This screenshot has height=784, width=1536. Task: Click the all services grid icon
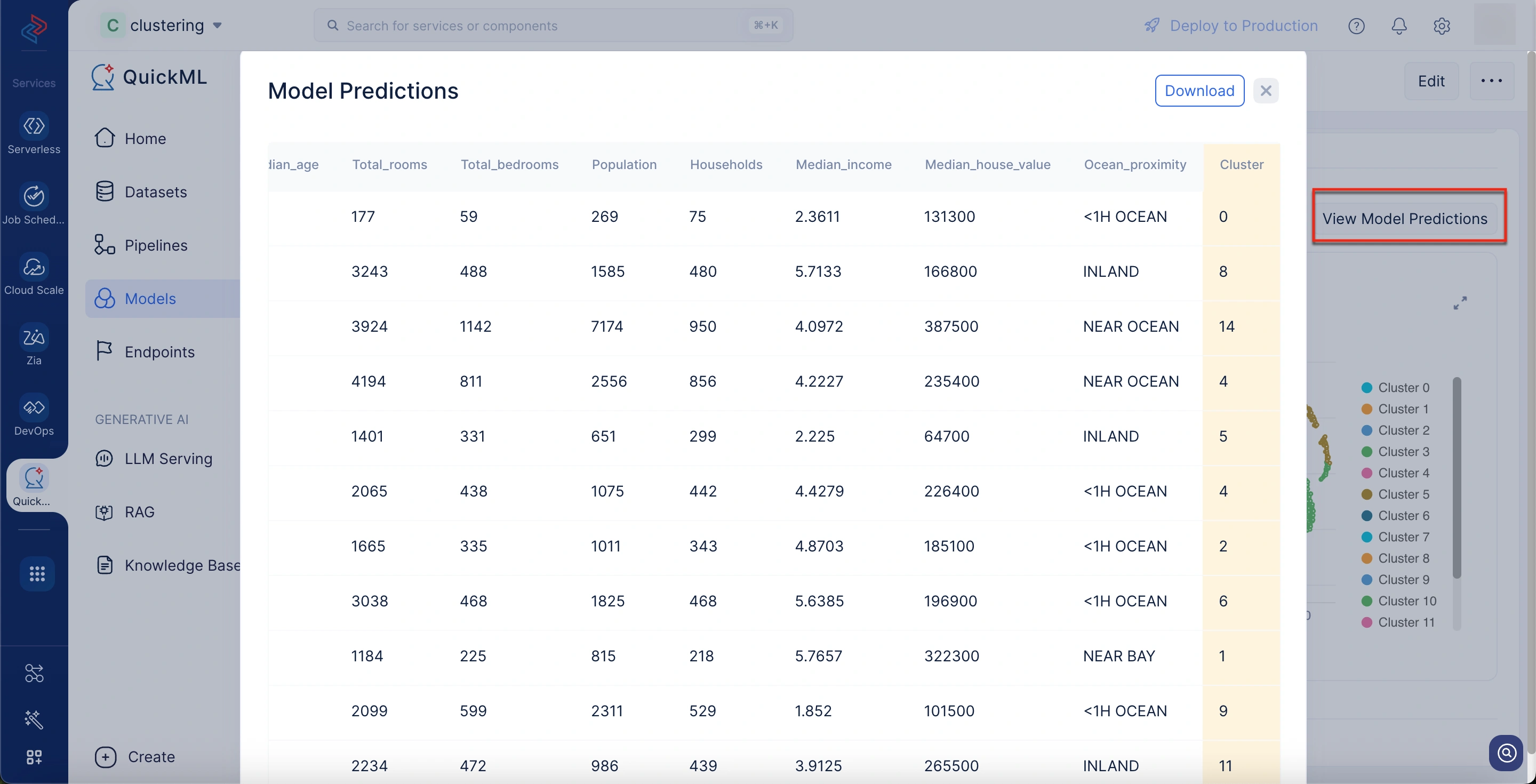[x=37, y=573]
